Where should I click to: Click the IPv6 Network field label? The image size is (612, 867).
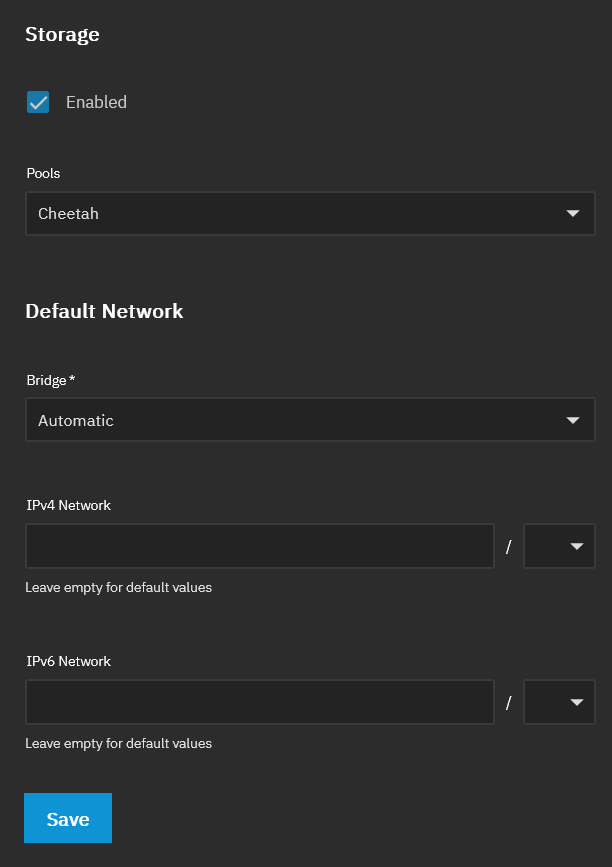(69, 661)
